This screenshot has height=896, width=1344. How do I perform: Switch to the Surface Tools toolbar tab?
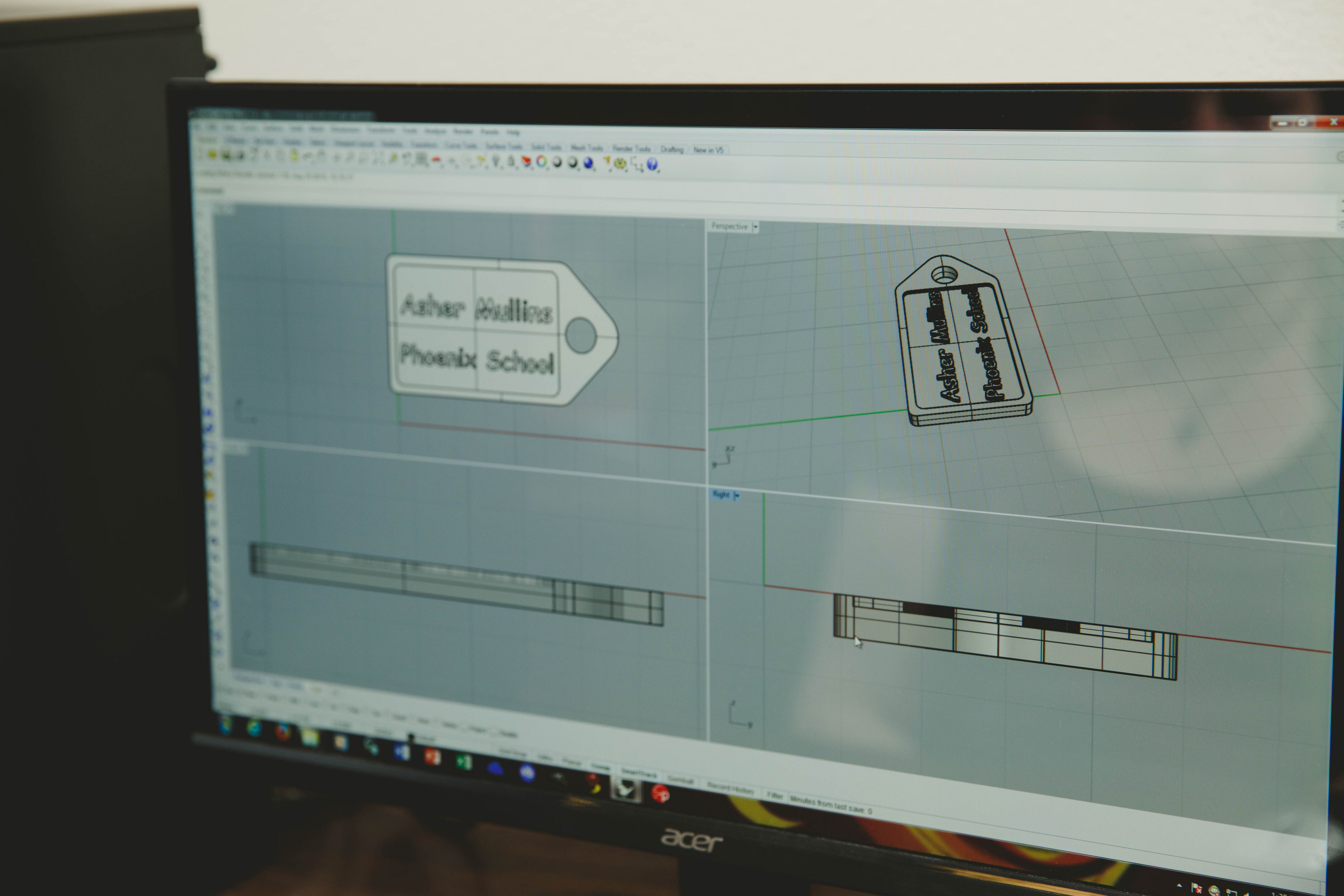pyautogui.click(x=503, y=146)
